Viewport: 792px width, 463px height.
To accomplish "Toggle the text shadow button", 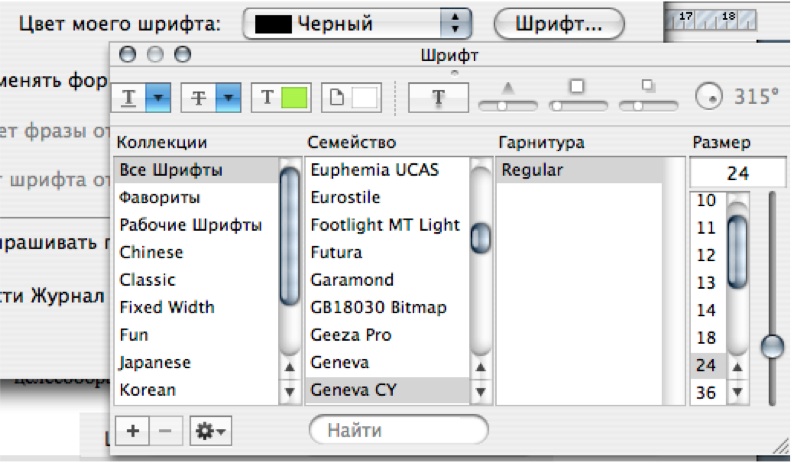I will click(438, 97).
